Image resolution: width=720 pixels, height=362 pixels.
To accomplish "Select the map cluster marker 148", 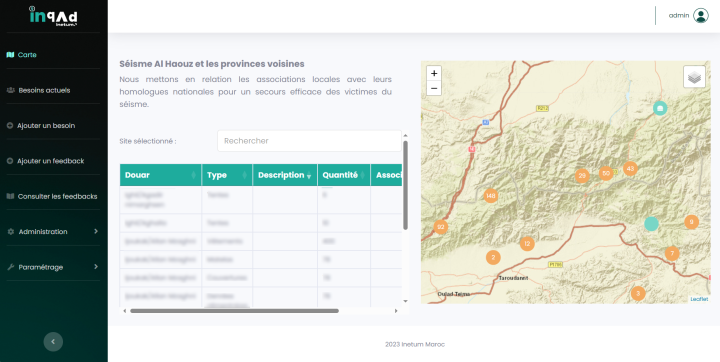I will [491, 196].
